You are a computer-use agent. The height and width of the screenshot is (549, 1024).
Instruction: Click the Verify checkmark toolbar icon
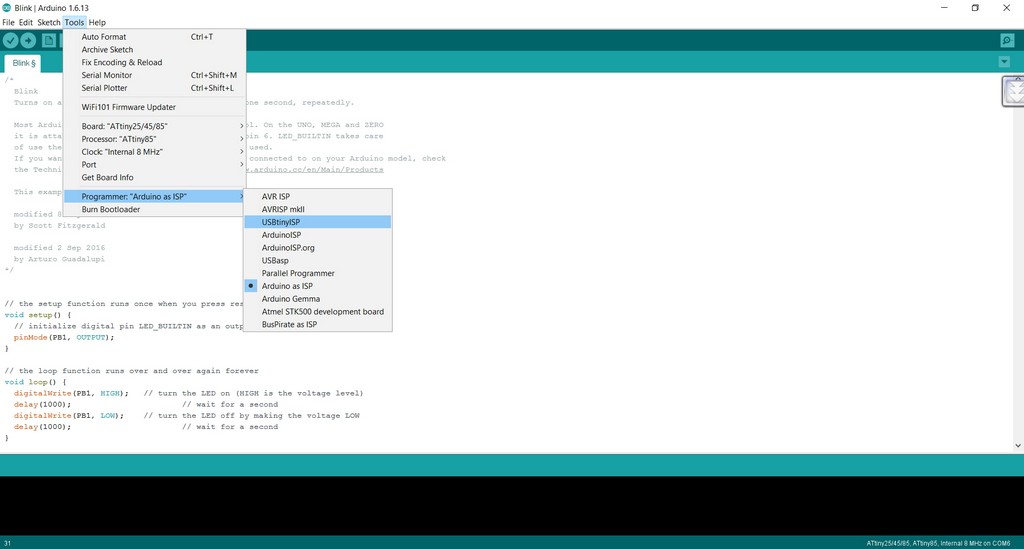(x=10, y=40)
